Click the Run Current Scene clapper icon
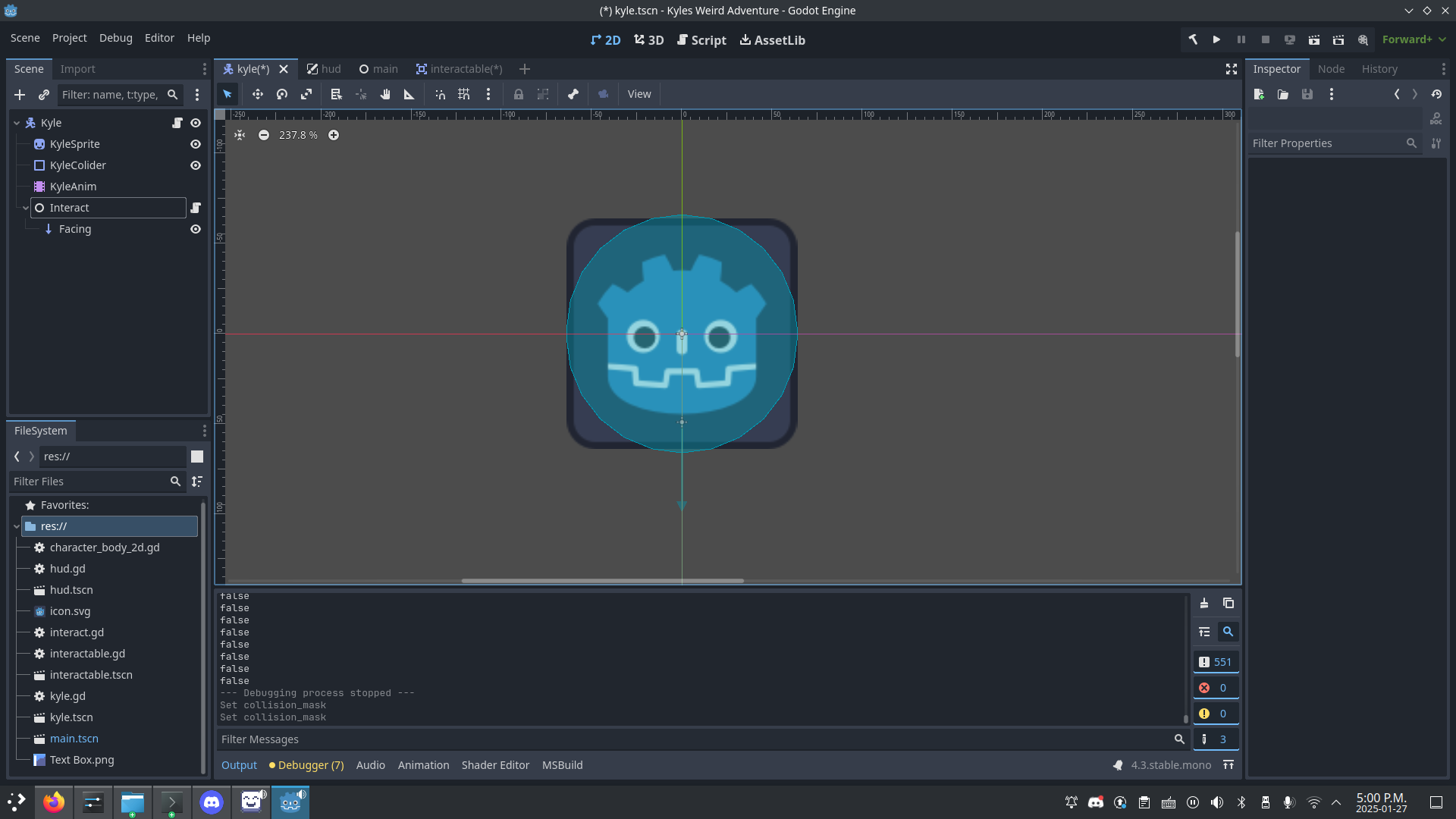The height and width of the screenshot is (819, 1456). pyautogui.click(x=1314, y=39)
